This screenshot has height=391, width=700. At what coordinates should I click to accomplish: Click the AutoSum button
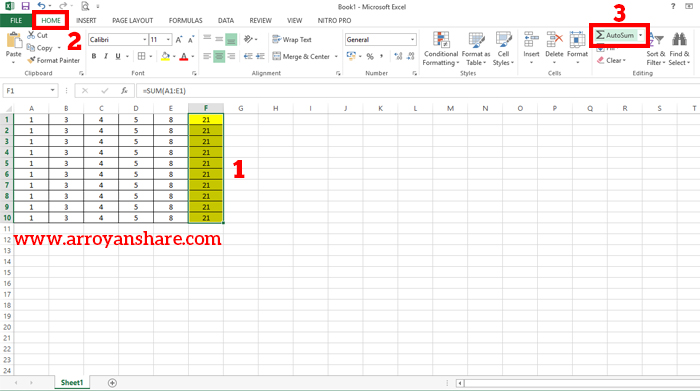coord(615,35)
